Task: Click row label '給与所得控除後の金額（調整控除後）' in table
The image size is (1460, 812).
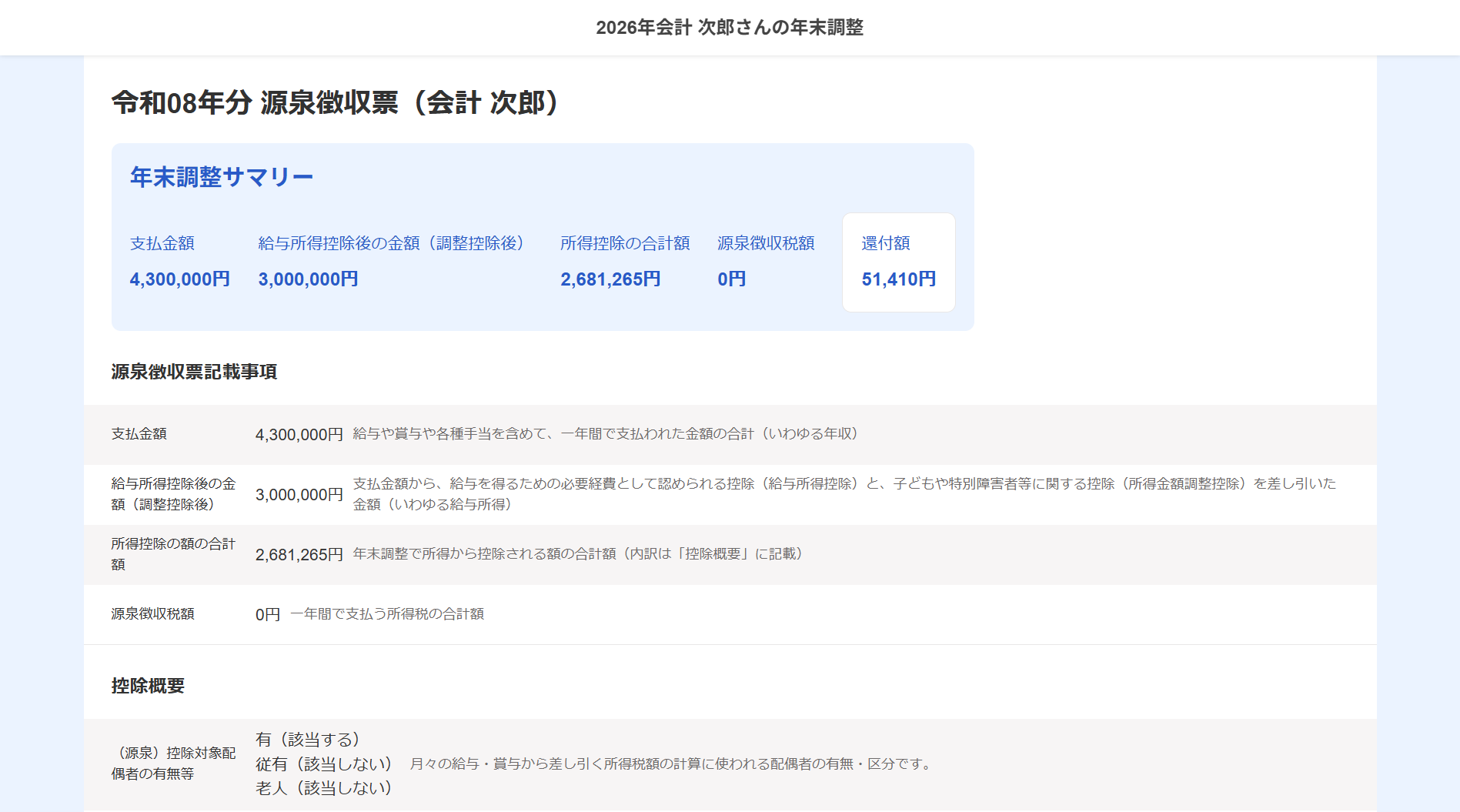Action: 174,494
